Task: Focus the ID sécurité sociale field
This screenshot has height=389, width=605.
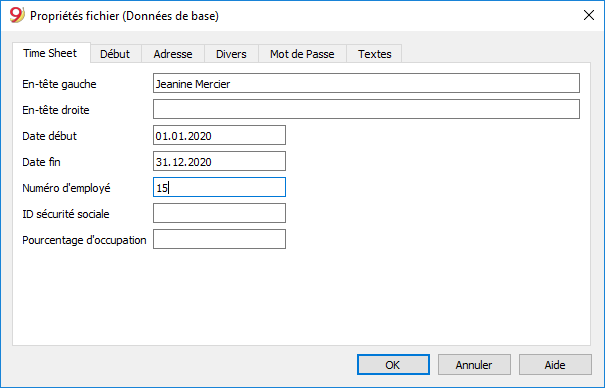Action: point(219,213)
